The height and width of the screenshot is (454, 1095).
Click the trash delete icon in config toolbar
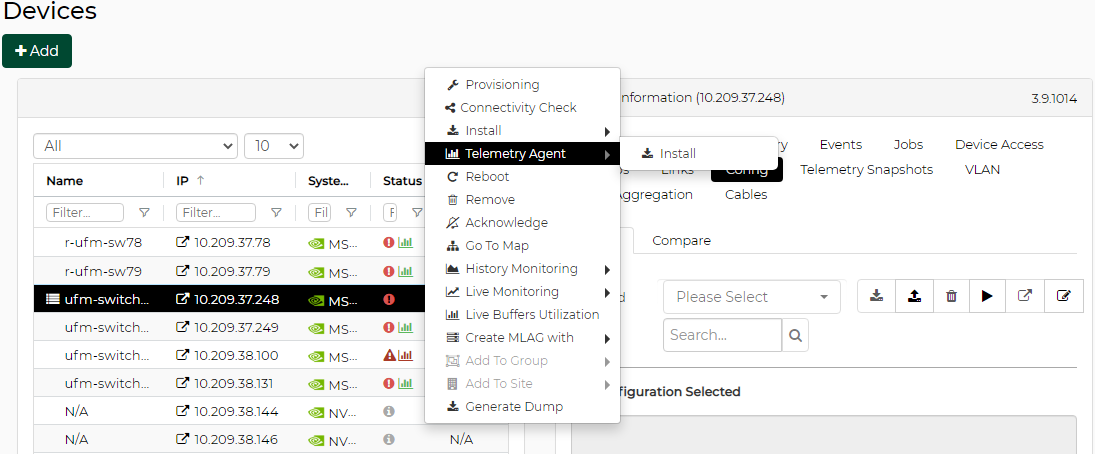[x=951, y=296]
